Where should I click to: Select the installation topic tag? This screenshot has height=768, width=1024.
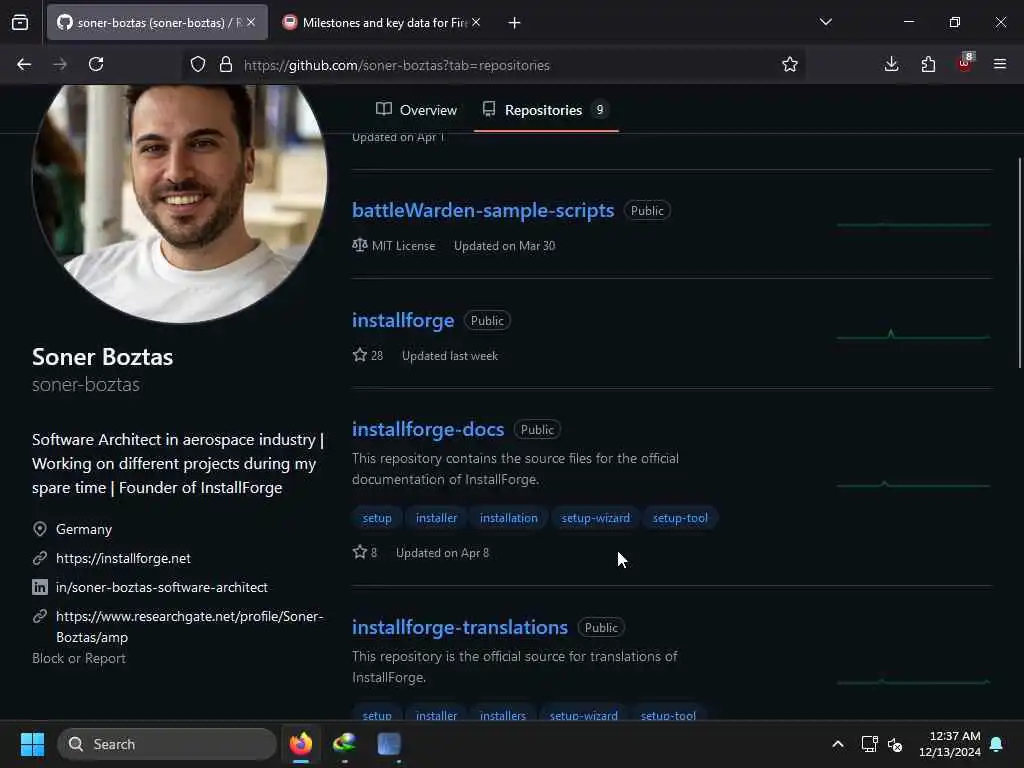(509, 518)
